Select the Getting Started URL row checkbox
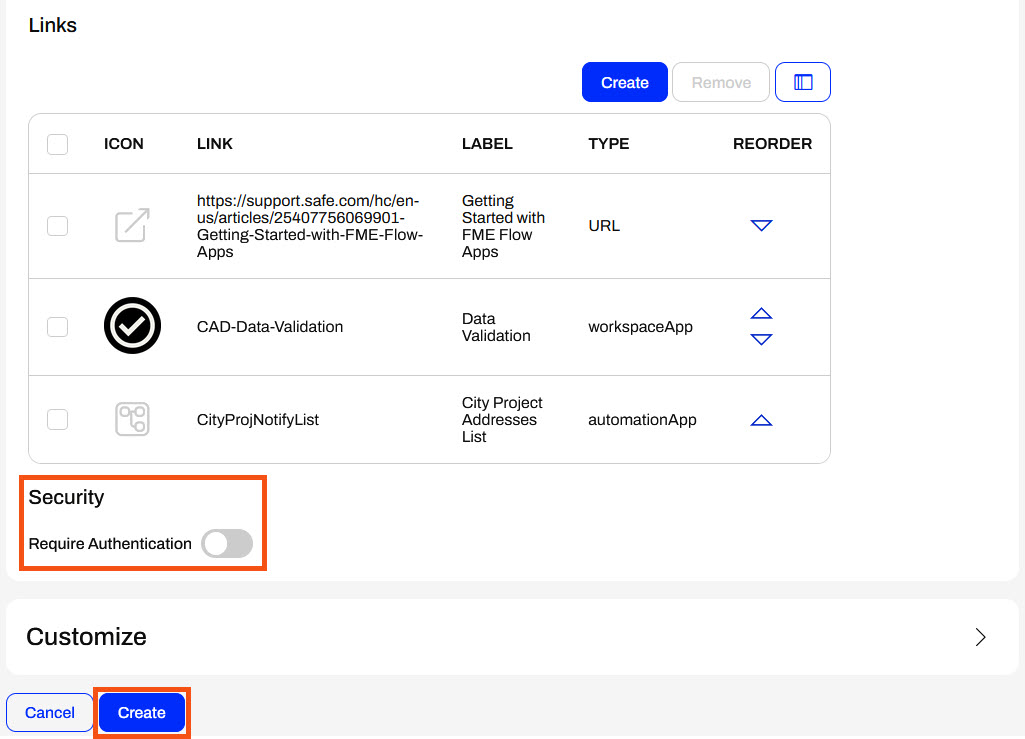Screen dimensions: 1025x739 coord(58,226)
